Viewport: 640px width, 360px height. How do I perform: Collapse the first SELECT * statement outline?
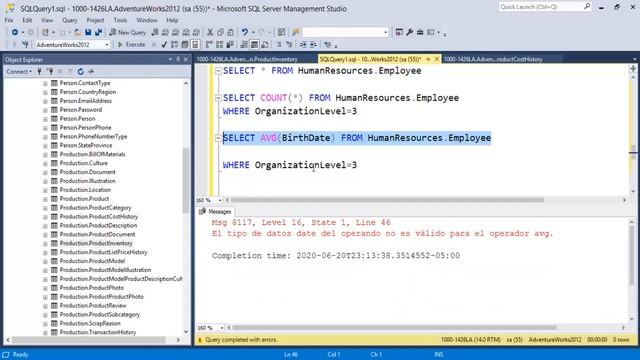(x=218, y=71)
